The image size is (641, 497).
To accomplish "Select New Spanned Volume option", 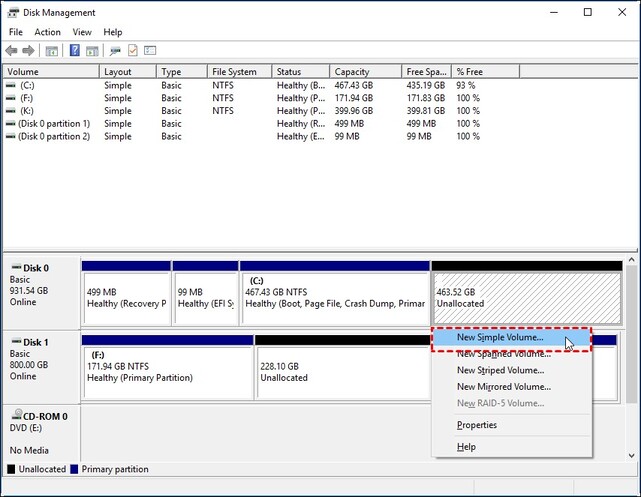I will pos(503,354).
